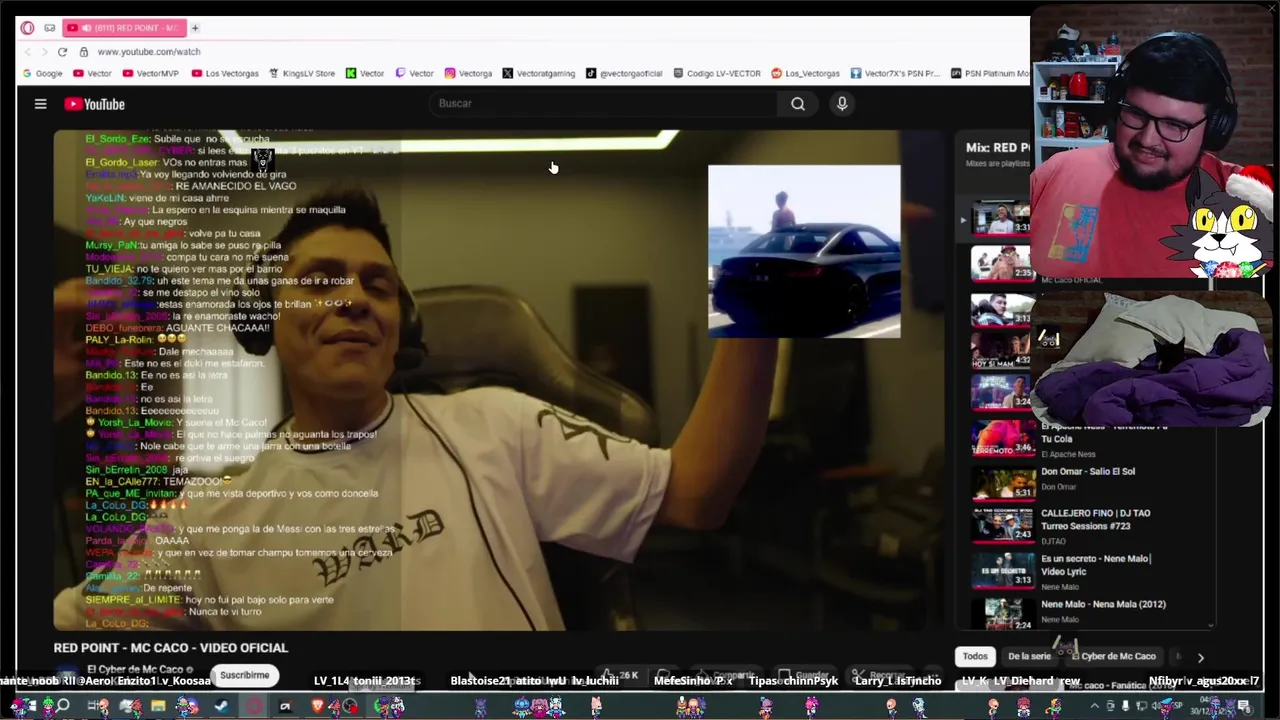Play Nene Malo - Nena Mala (2012)
The height and width of the screenshot is (720, 1280).
click(1103, 604)
